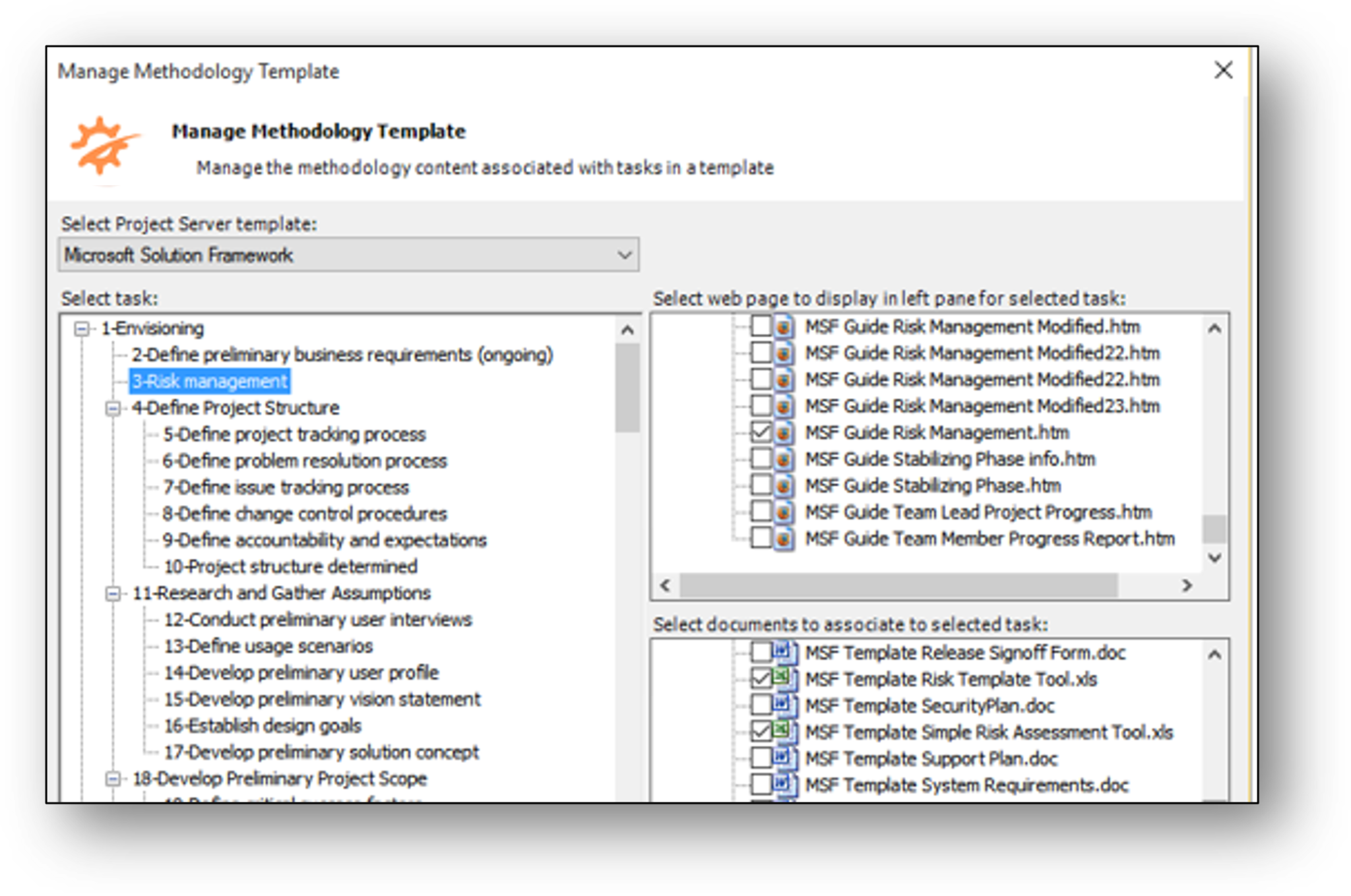This screenshot has height=896, width=1351.
Task: Click the Excel icon of MSF Template Risk Template Tool.xls
Action: point(784,679)
